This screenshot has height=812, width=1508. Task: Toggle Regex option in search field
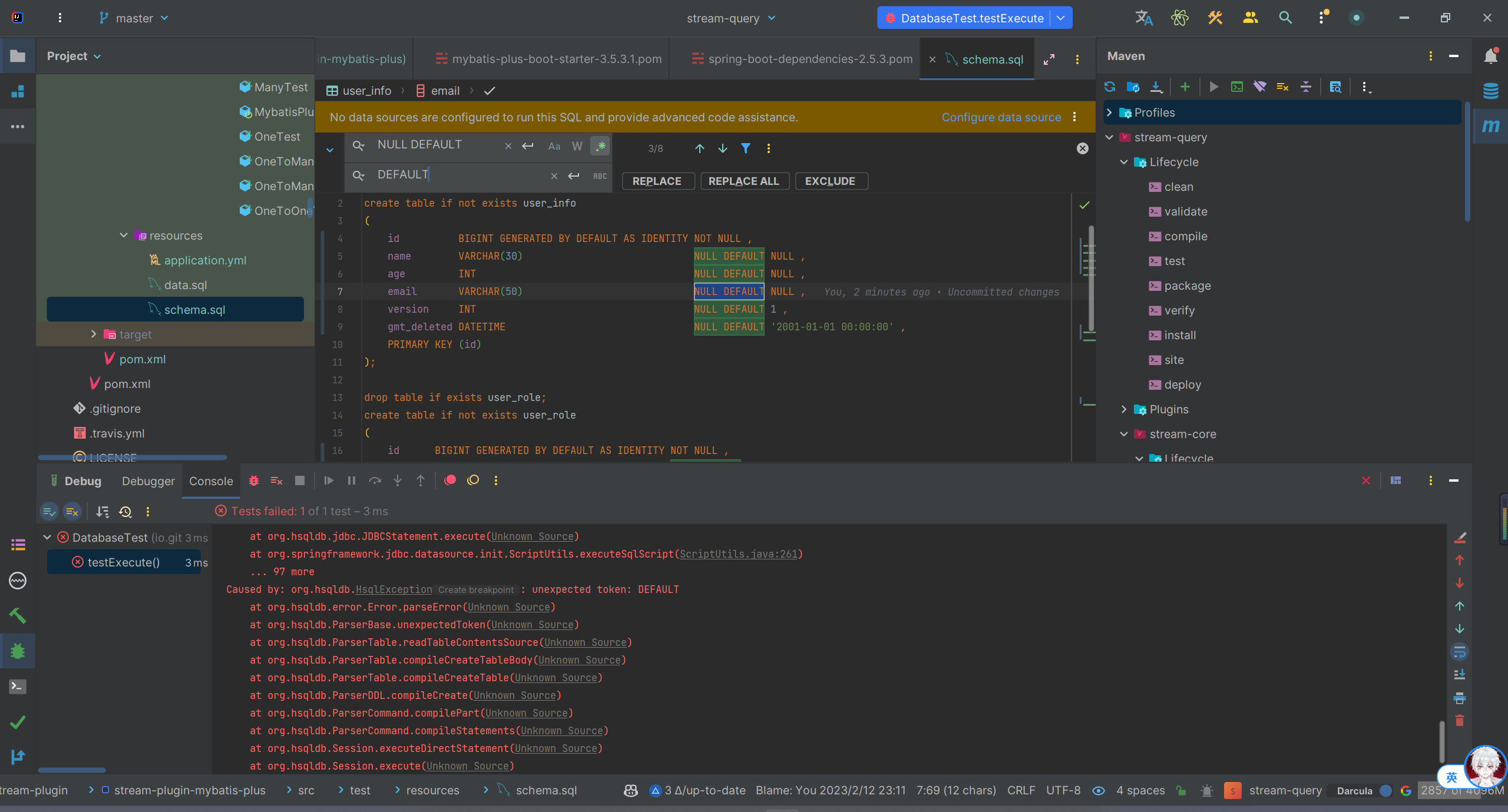coord(600,146)
